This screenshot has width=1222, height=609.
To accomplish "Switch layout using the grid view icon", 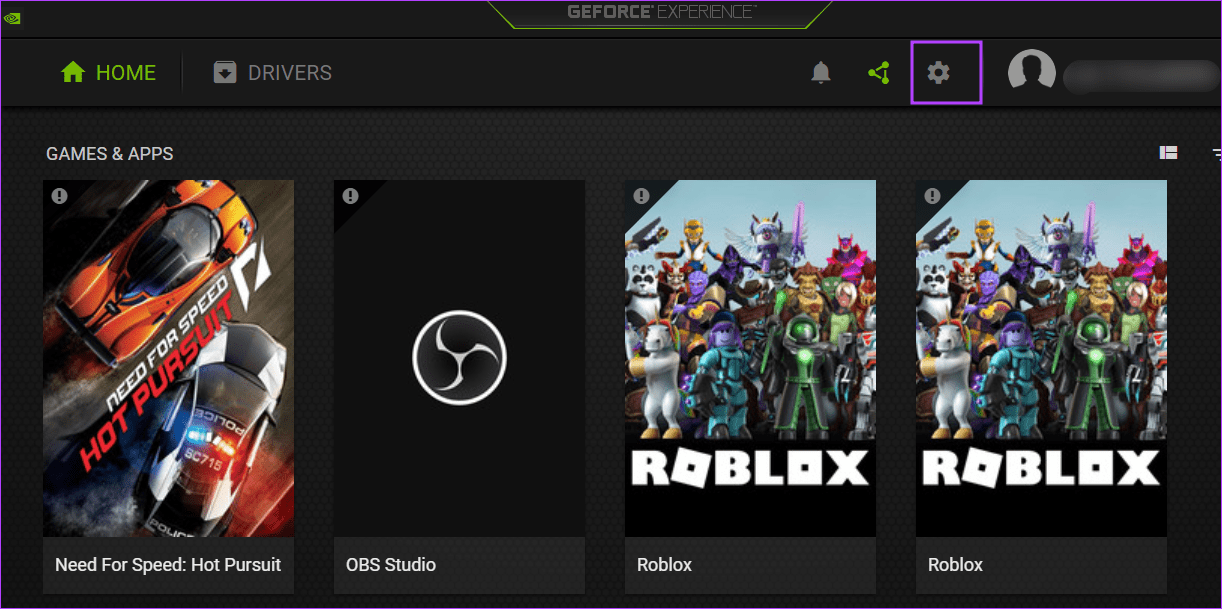I will [1168, 152].
